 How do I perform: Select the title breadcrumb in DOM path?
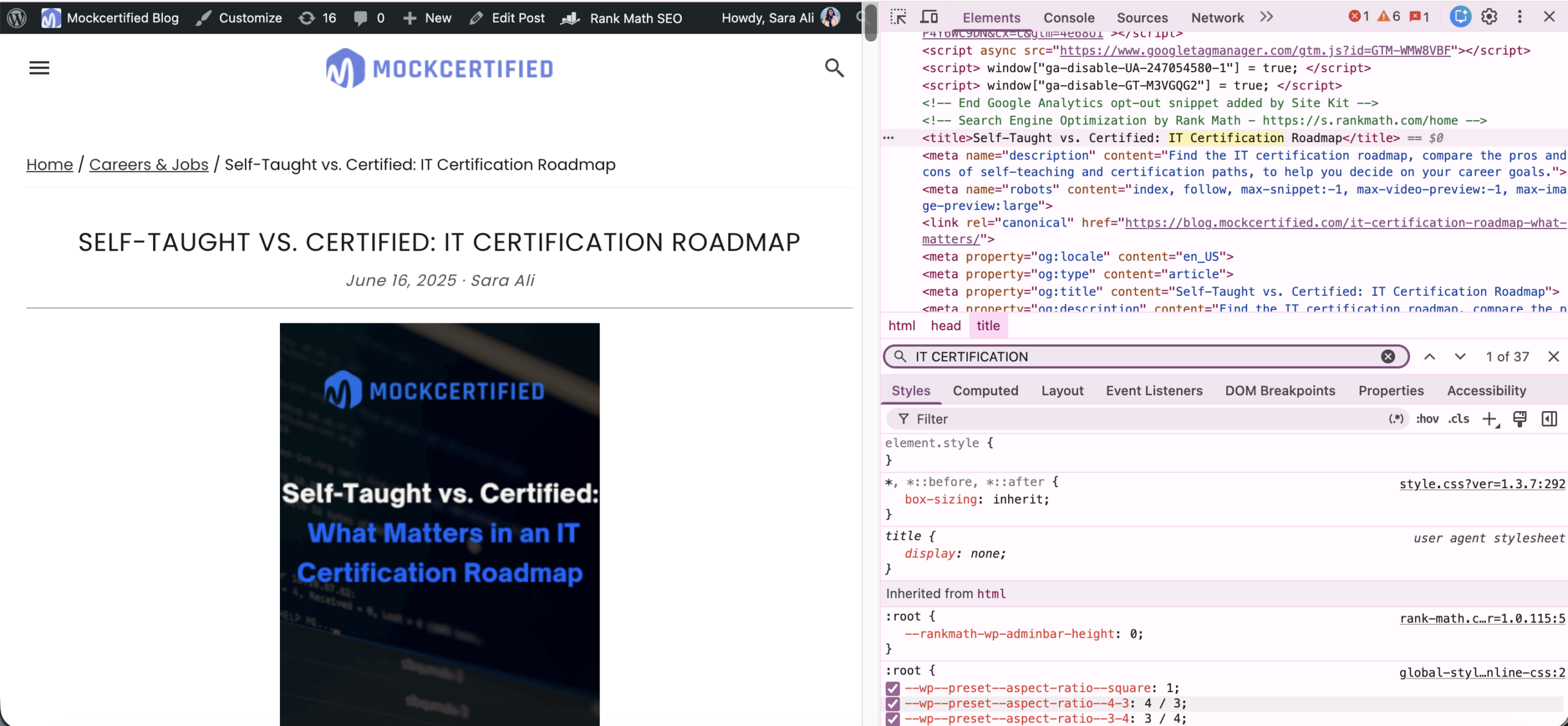988,326
